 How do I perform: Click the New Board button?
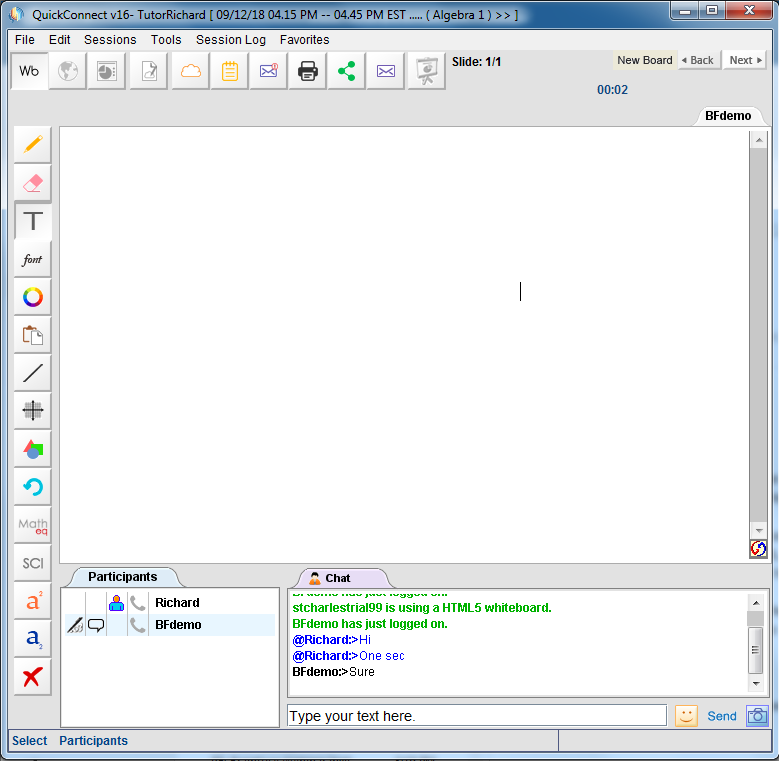(644, 60)
